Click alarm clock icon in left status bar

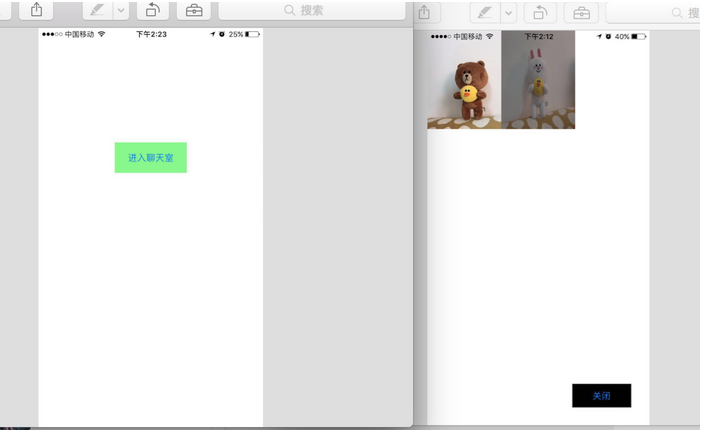pyautogui.click(x=222, y=34)
